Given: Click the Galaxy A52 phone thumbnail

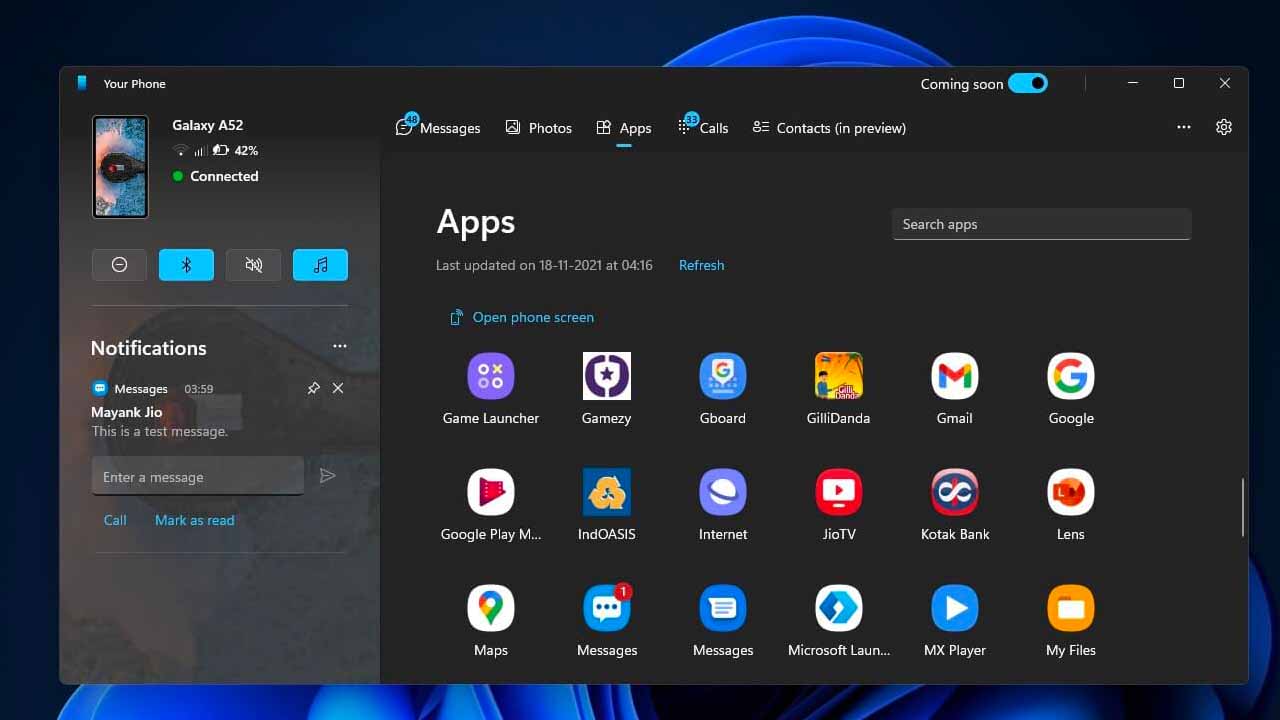Looking at the screenshot, I should pos(120,166).
